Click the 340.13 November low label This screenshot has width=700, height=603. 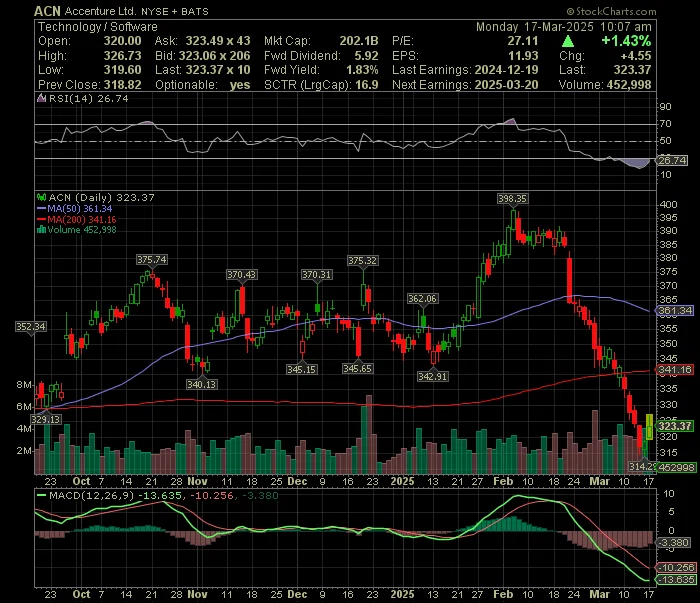click(x=202, y=384)
